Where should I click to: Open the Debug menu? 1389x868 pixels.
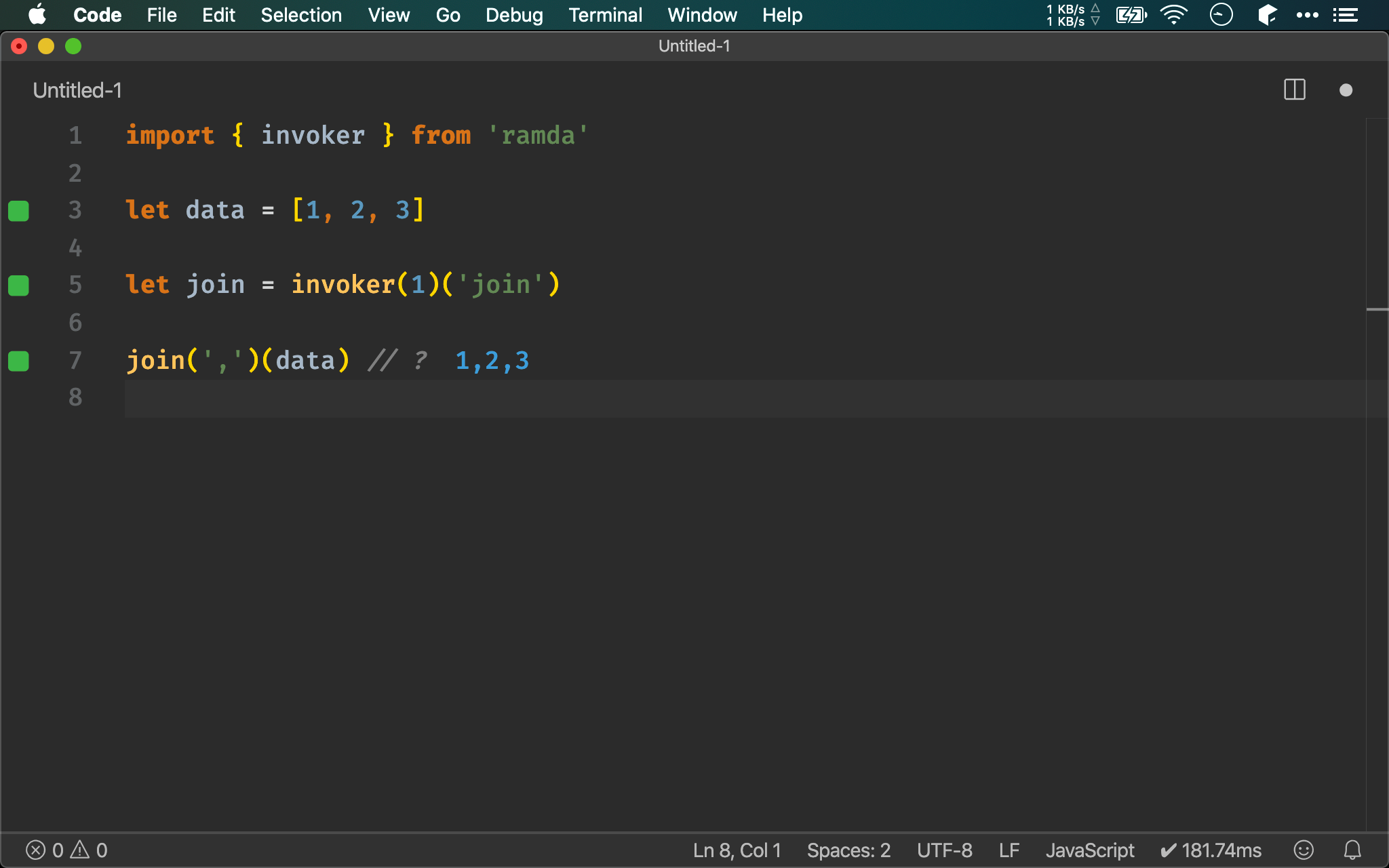512,15
